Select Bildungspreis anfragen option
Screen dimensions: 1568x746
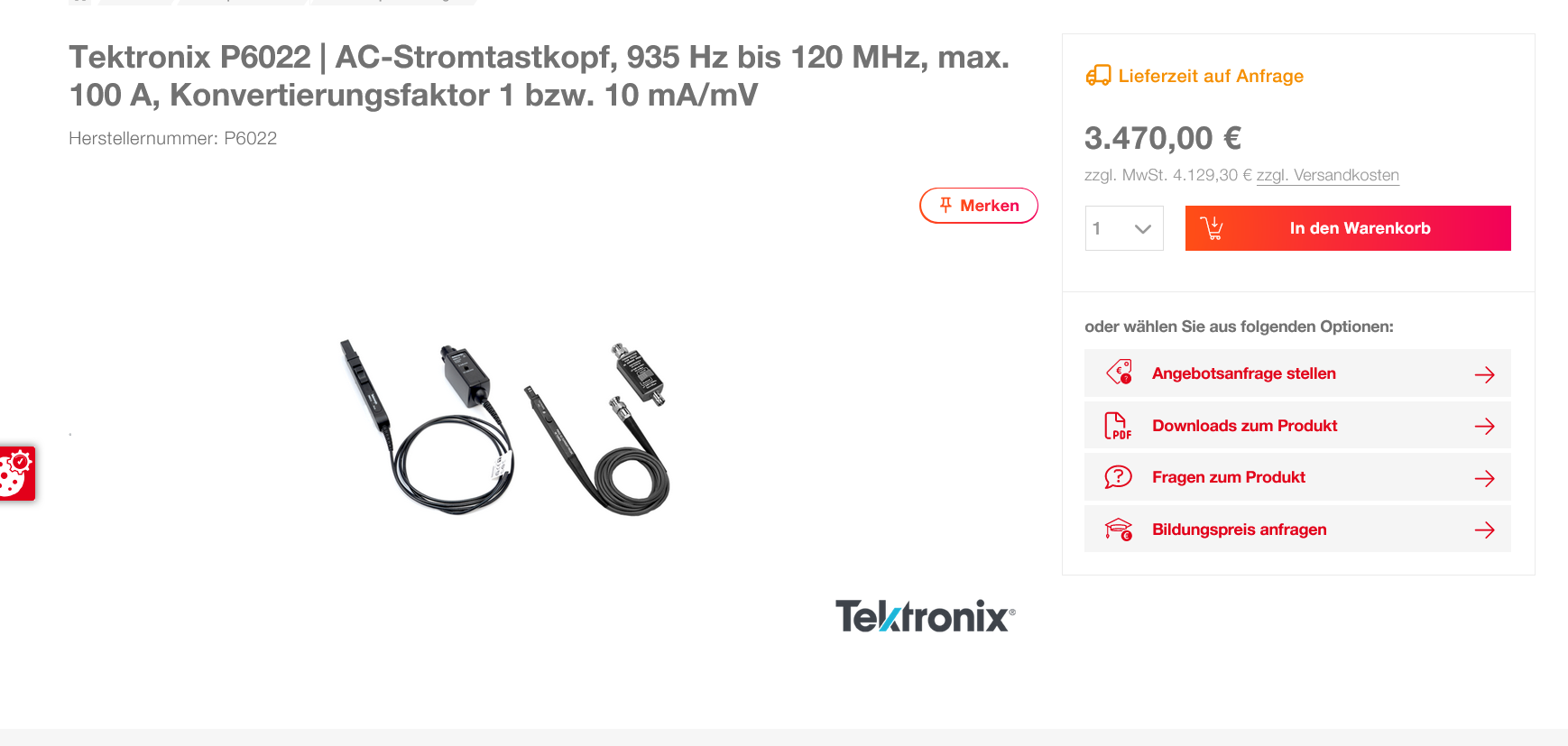click(x=1297, y=530)
